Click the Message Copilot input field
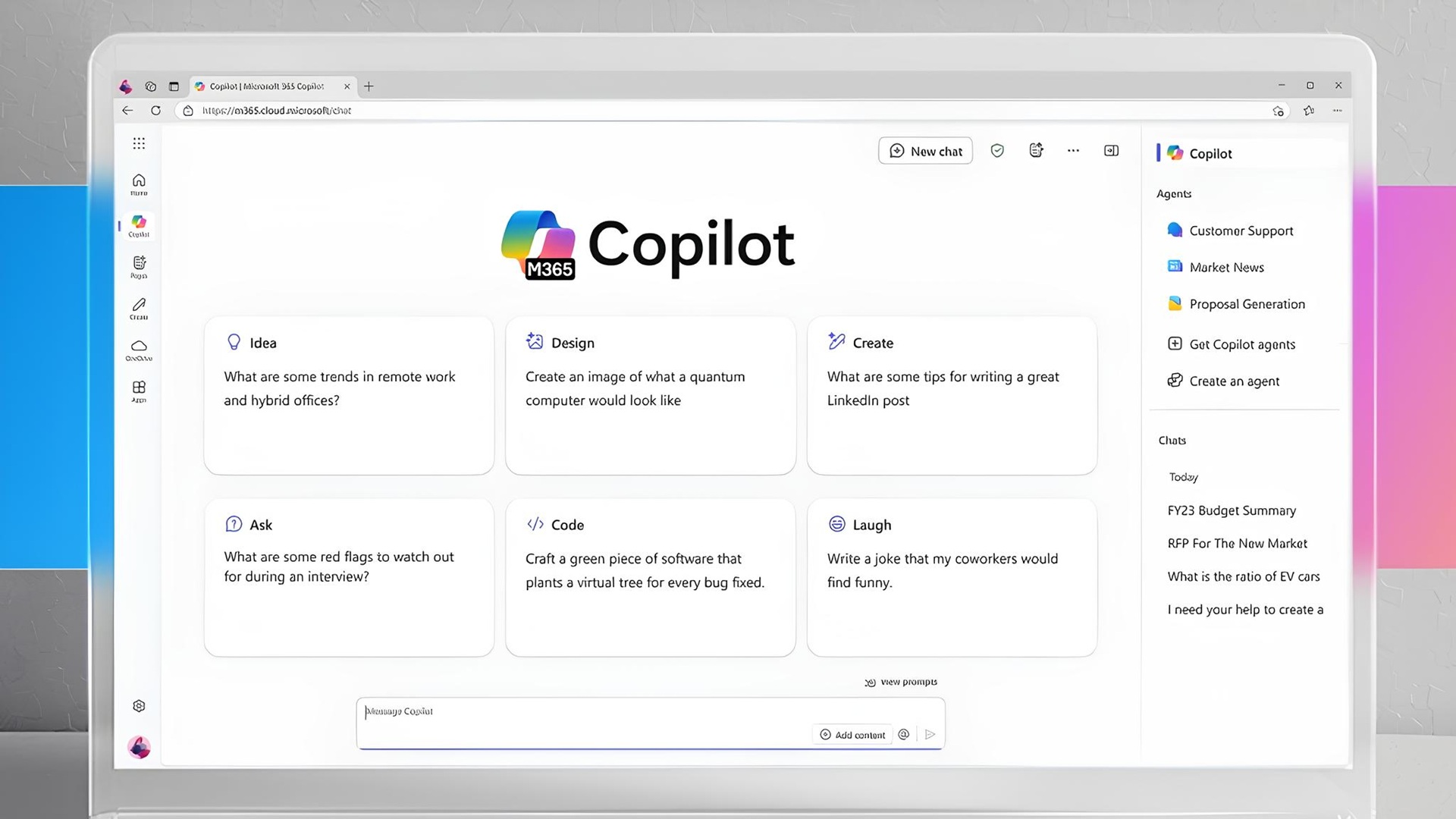This screenshot has height=819, width=1456. point(650,711)
